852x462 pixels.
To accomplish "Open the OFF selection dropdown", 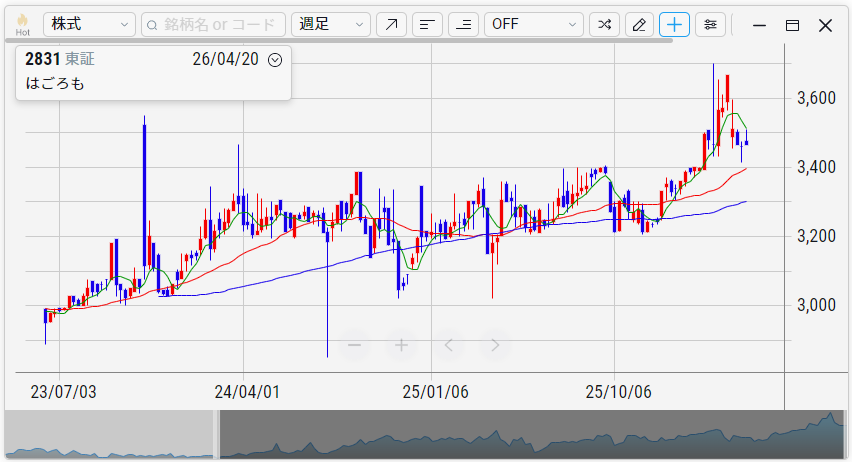I will [x=533, y=25].
